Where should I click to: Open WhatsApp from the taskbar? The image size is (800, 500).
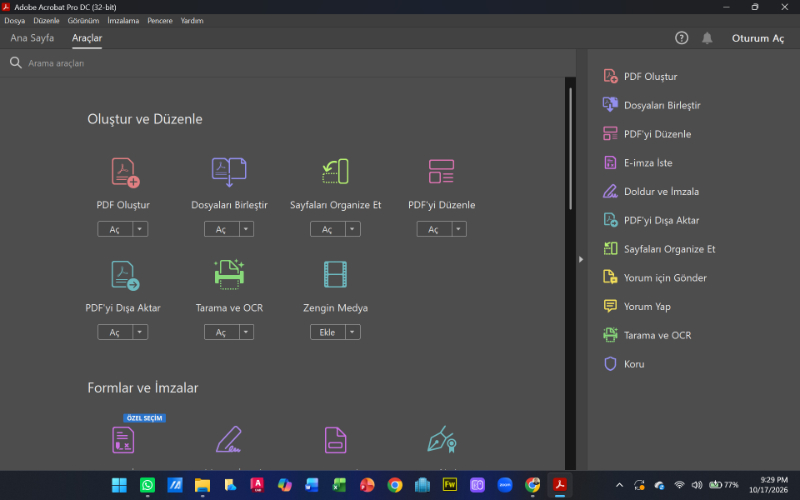[147, 485]
